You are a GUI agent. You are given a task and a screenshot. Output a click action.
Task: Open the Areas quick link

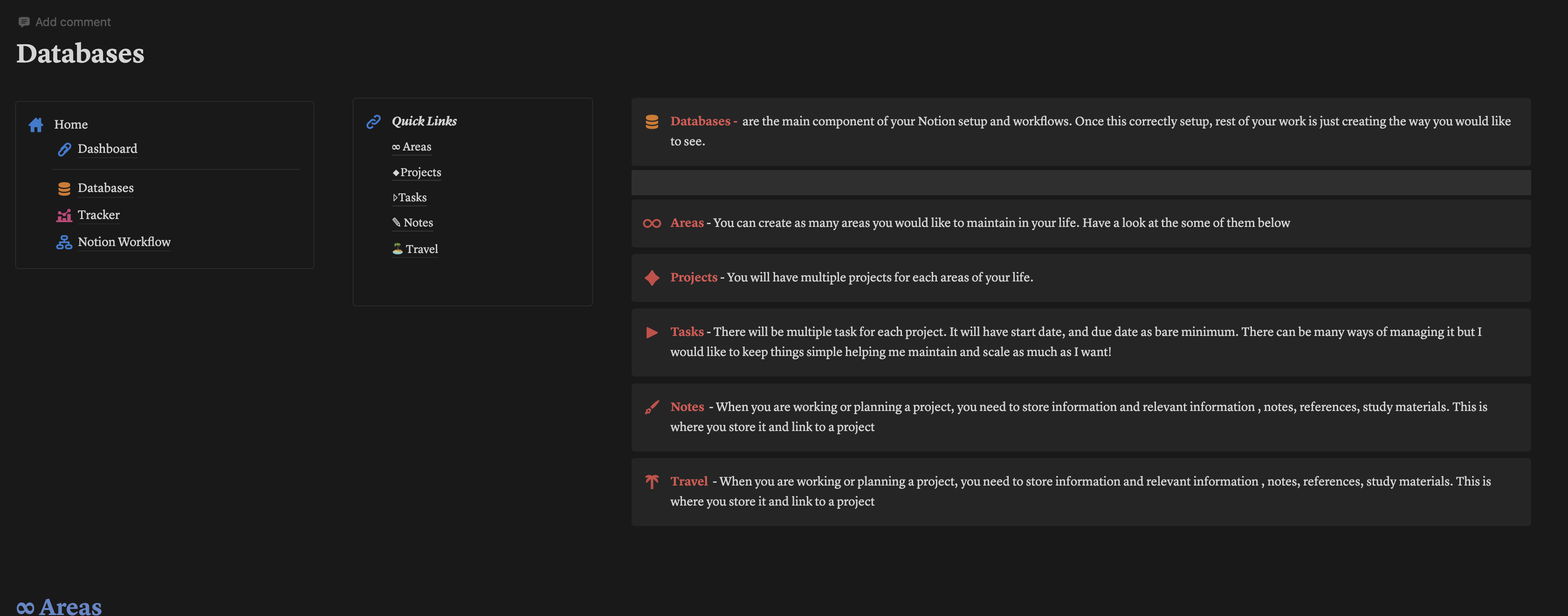pos(412,147)
